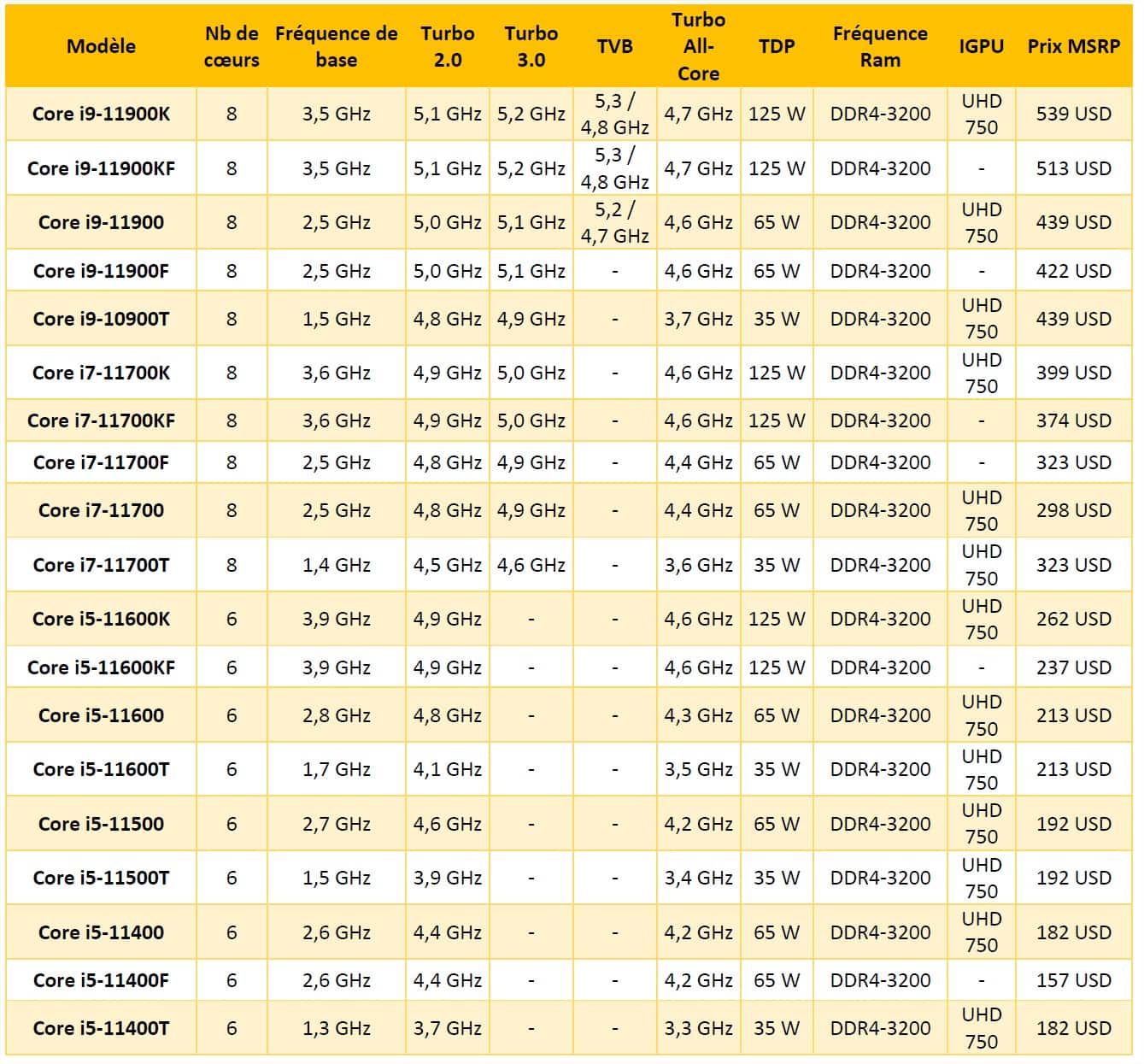Click the TVB value for Core i9-11900KF
The height and width of the screenshot is (1064, 1144).
pyautogui.click(x=615, y=168)
